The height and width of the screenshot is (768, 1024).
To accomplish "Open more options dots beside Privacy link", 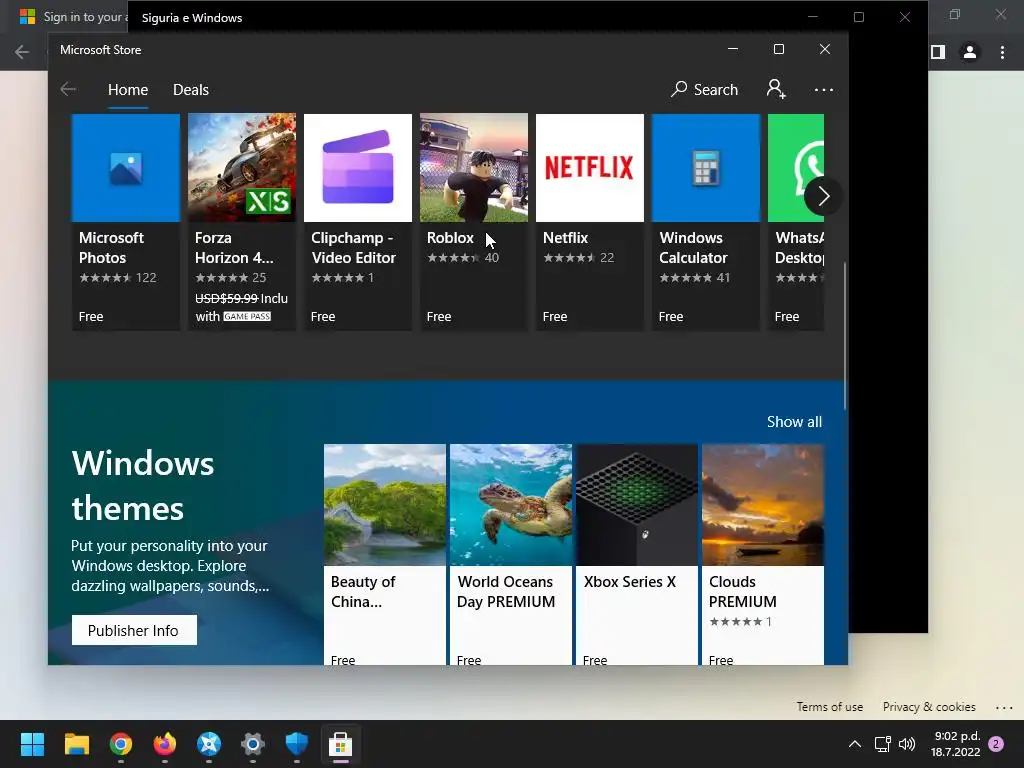I will (1004, 707).
